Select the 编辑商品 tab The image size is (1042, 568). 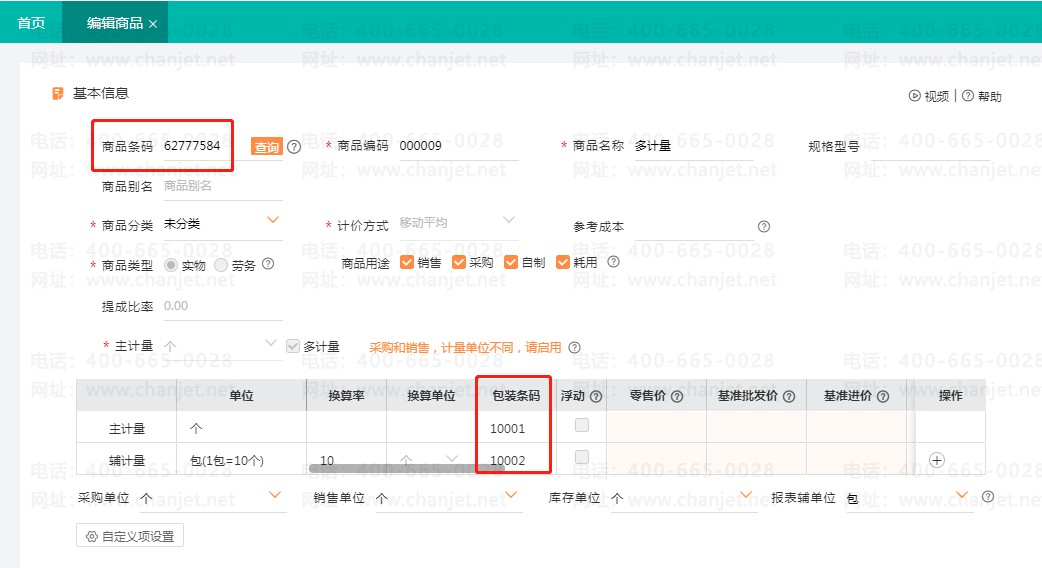(115, 23)
